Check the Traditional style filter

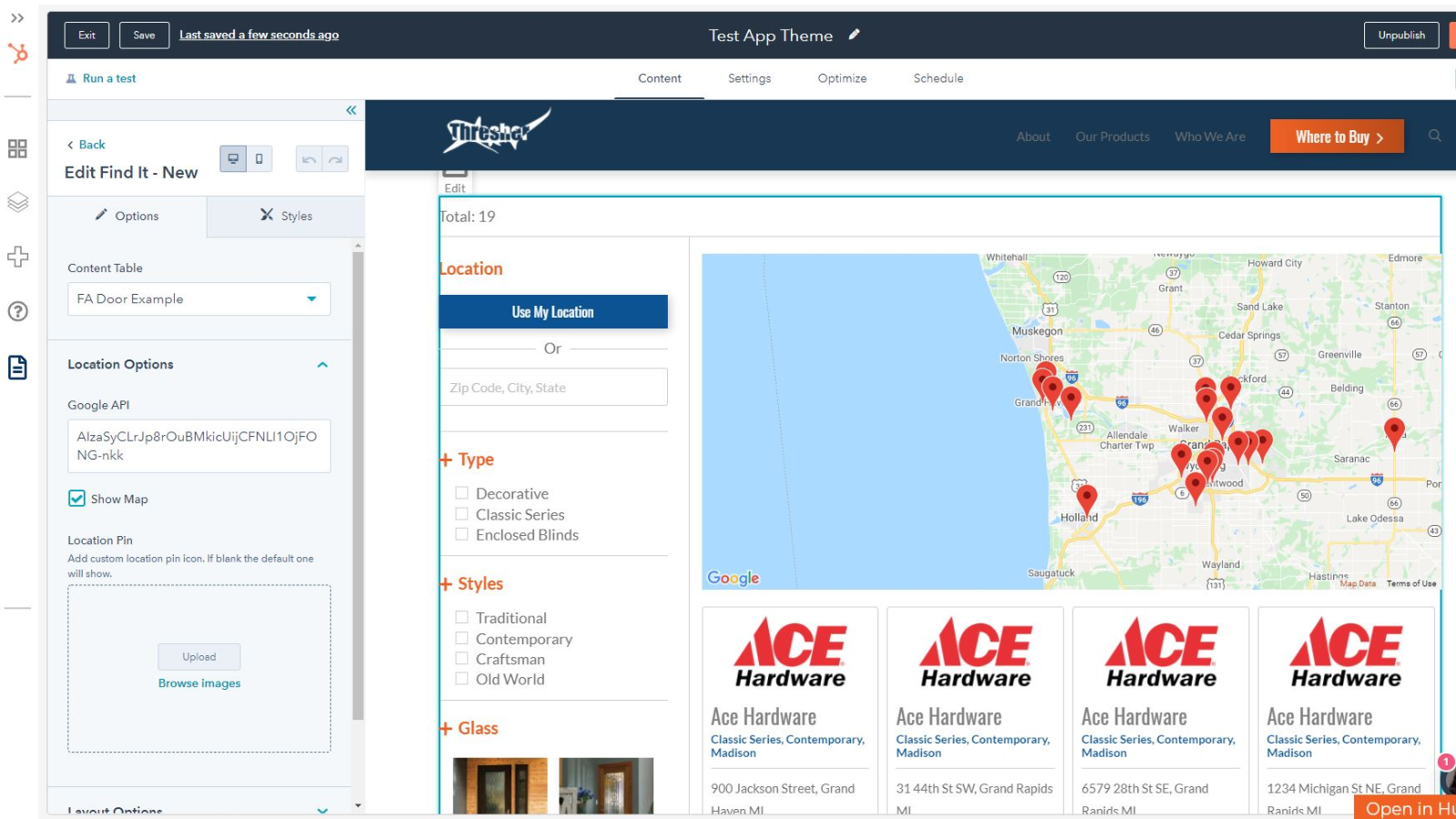pyautogui.click(x=461, y=616)
